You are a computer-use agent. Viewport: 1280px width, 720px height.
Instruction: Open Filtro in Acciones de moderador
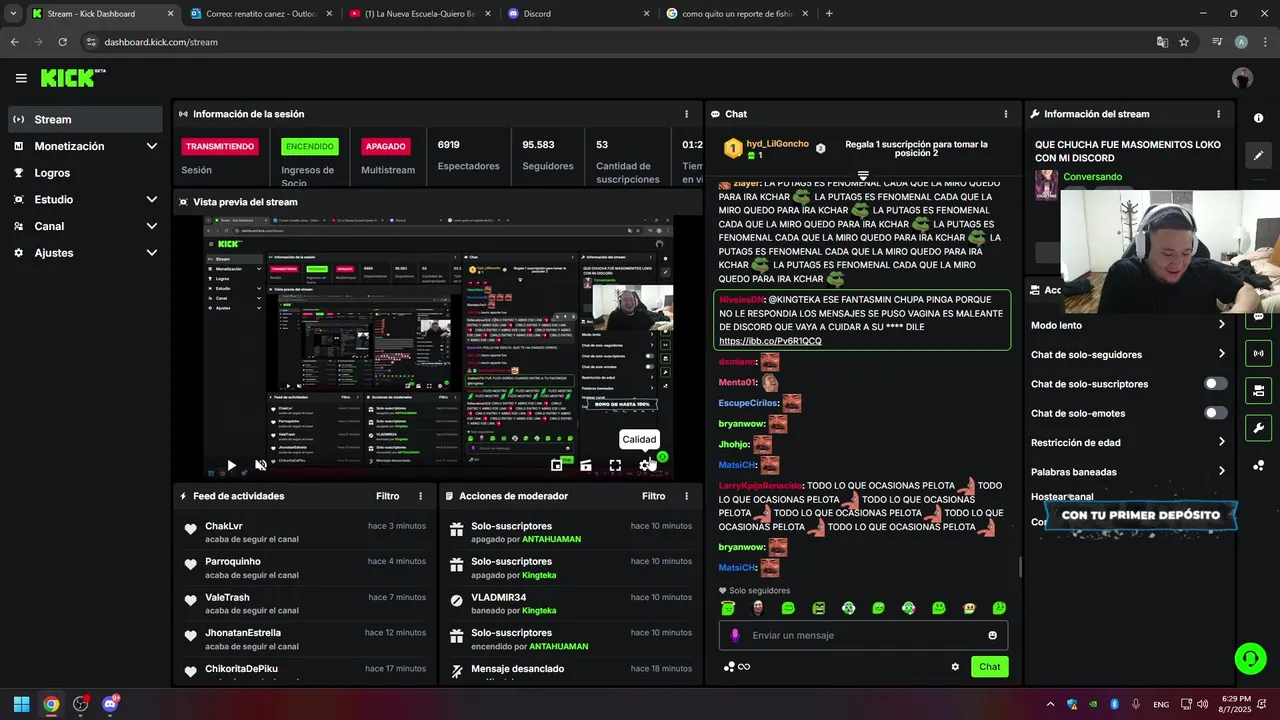(653, 496)
